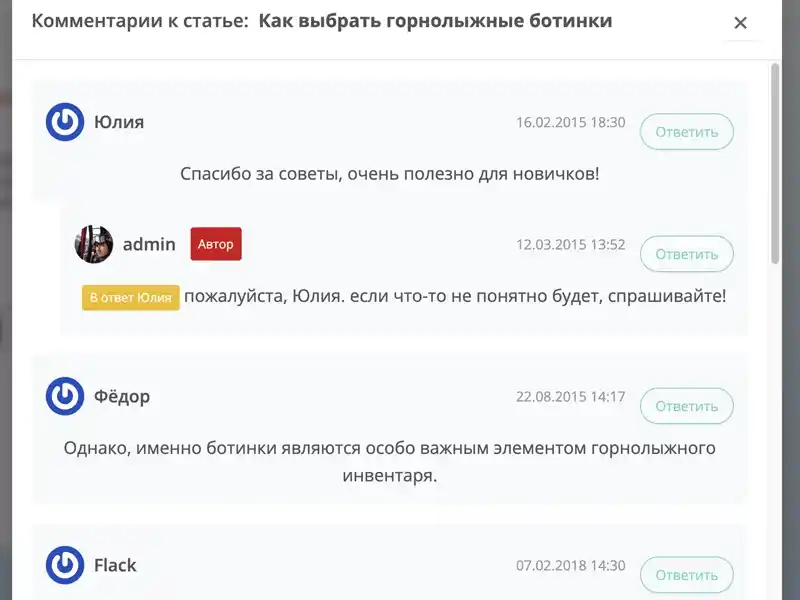
Task: Open admin's profile picture
Action: [x=95, y=244]
